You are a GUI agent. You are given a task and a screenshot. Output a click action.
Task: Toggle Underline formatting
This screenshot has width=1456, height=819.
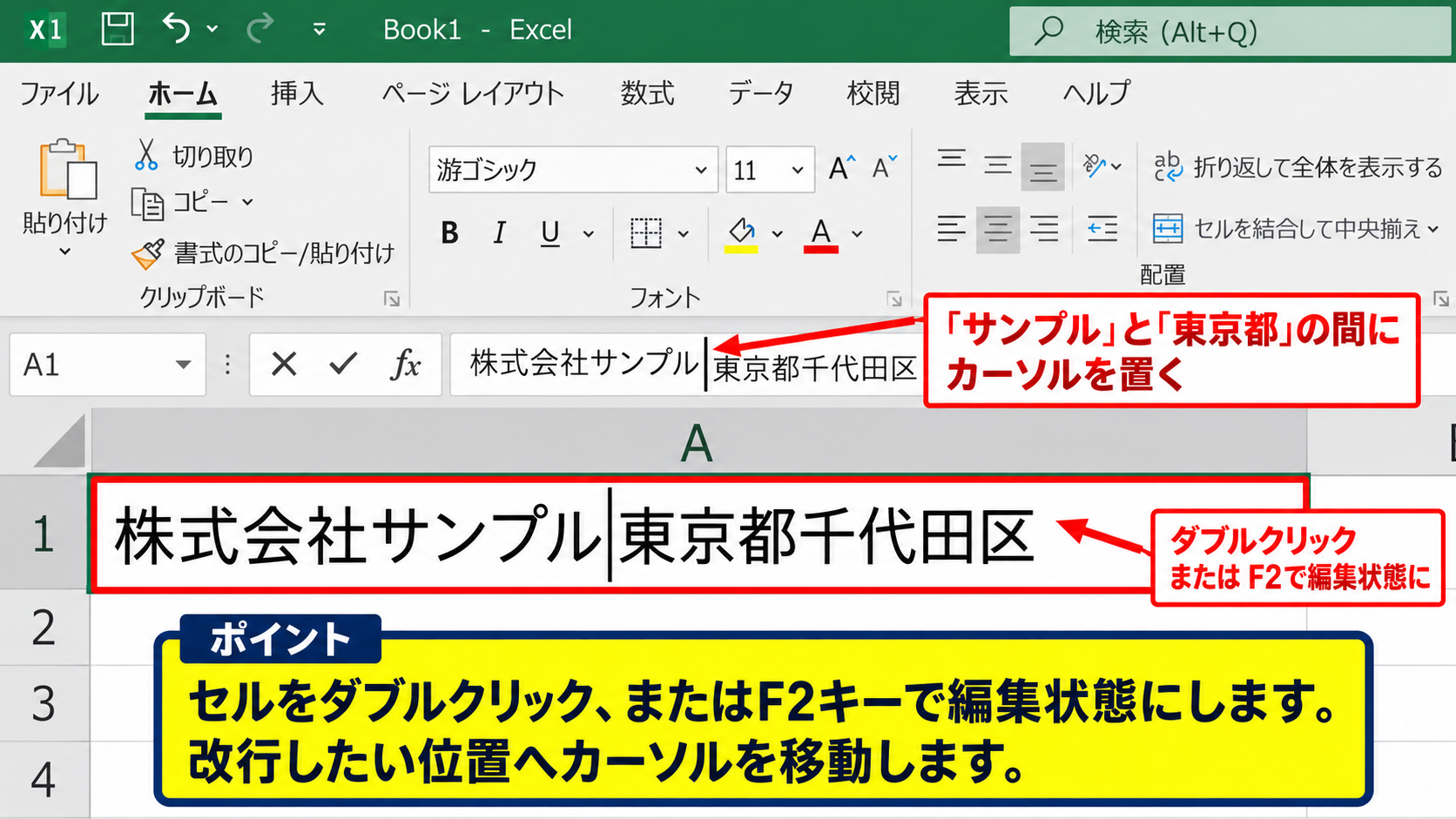pyautogui.click(x=550, y=233)
